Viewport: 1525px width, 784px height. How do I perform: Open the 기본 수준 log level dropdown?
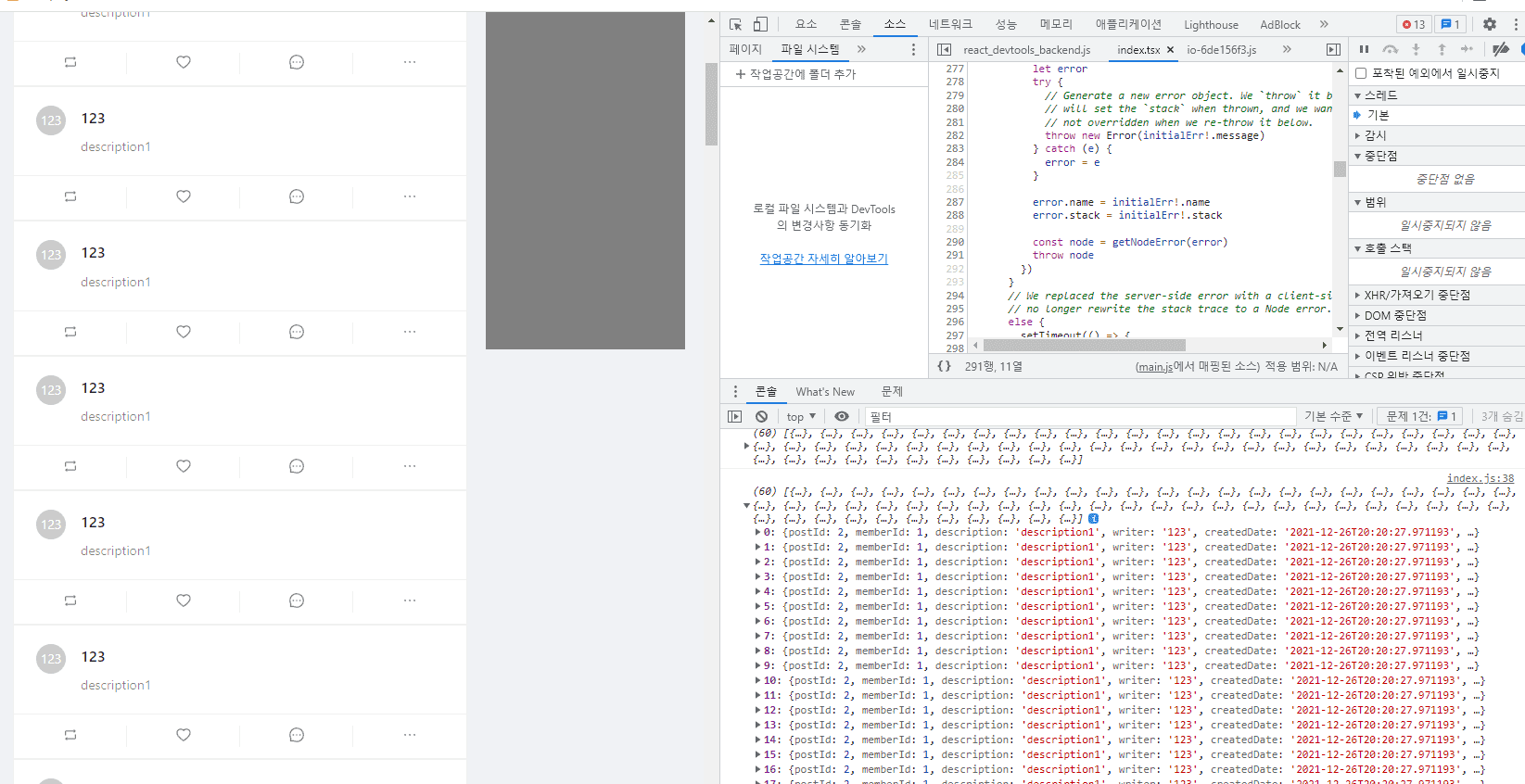(x=1333, y=417)
